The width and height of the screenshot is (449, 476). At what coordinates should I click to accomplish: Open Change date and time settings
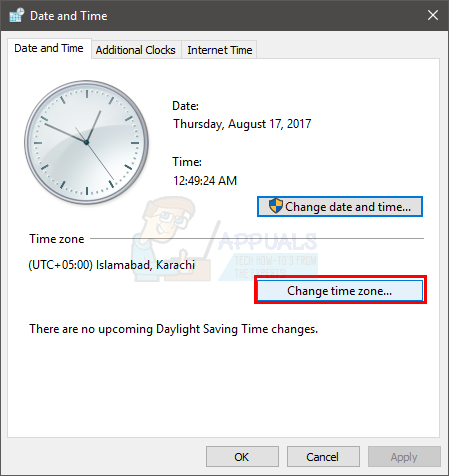tap(340, 207)
